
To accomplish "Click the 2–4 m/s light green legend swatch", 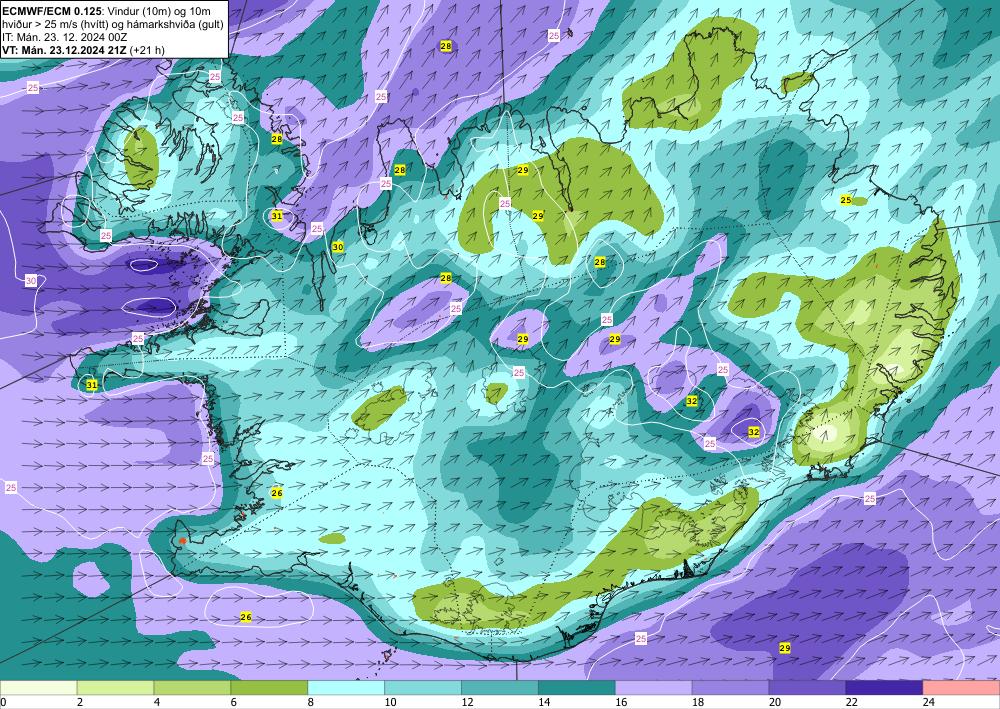I will [x=115, y=688].
